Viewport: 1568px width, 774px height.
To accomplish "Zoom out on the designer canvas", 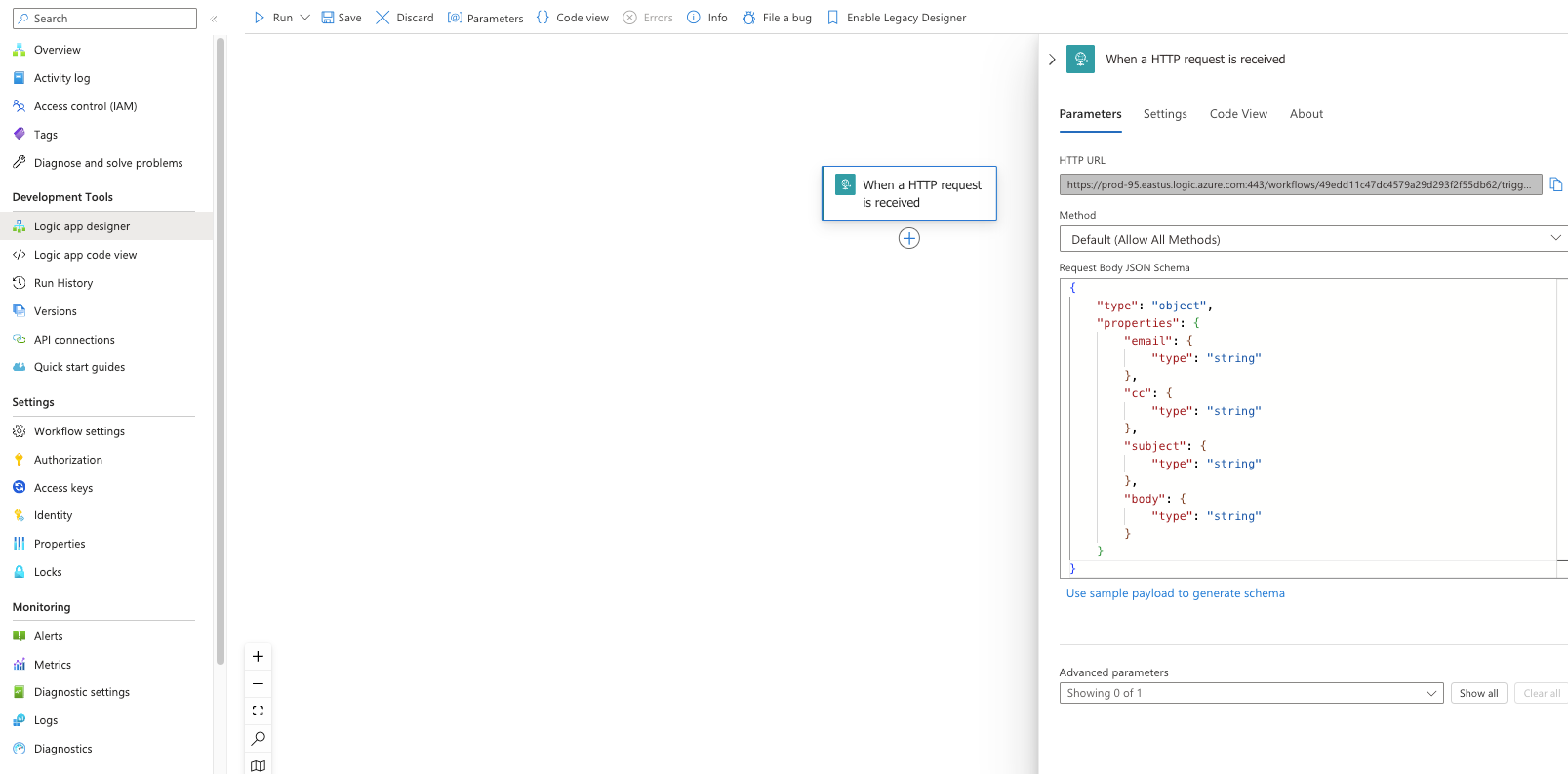I will coord(258,684).
